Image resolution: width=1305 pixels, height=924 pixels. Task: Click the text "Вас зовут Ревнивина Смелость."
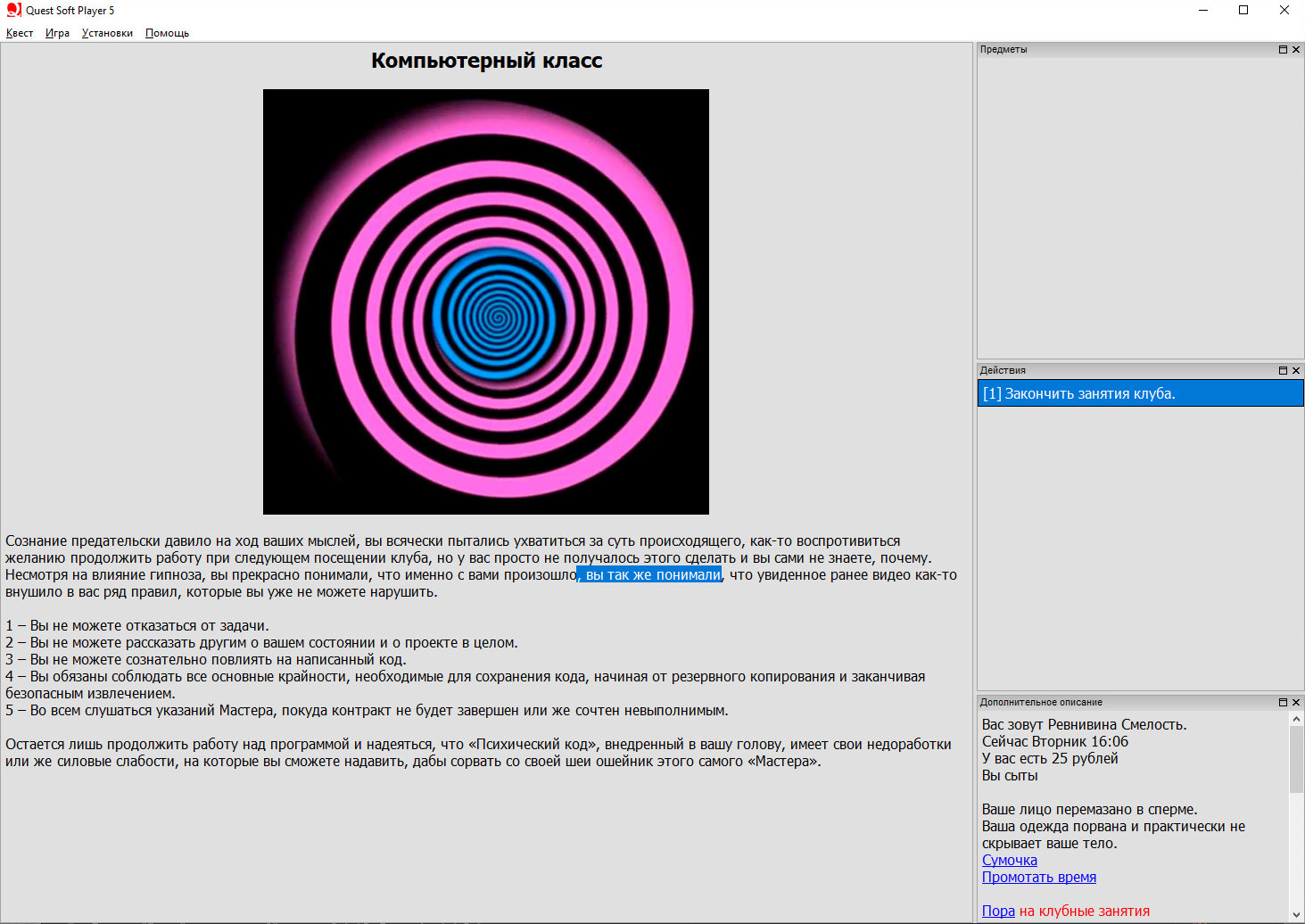click(1085, 724)
